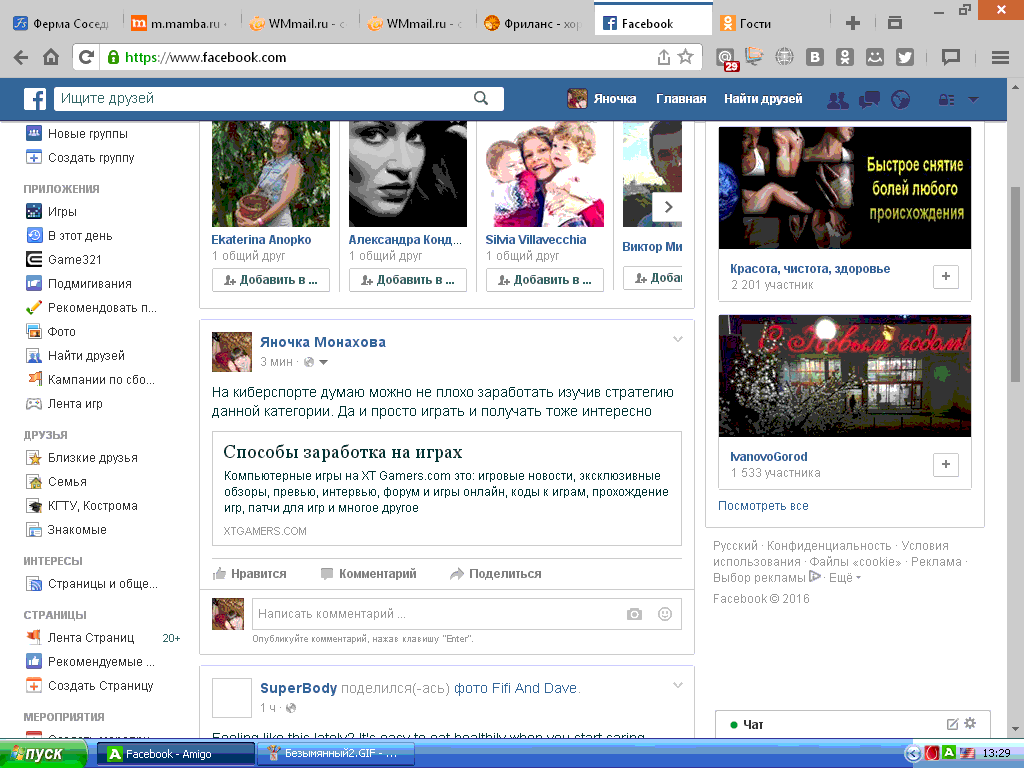The image size is (1024, 768).
Task: Expand Ещё footer dropdown
Action: 845,578
